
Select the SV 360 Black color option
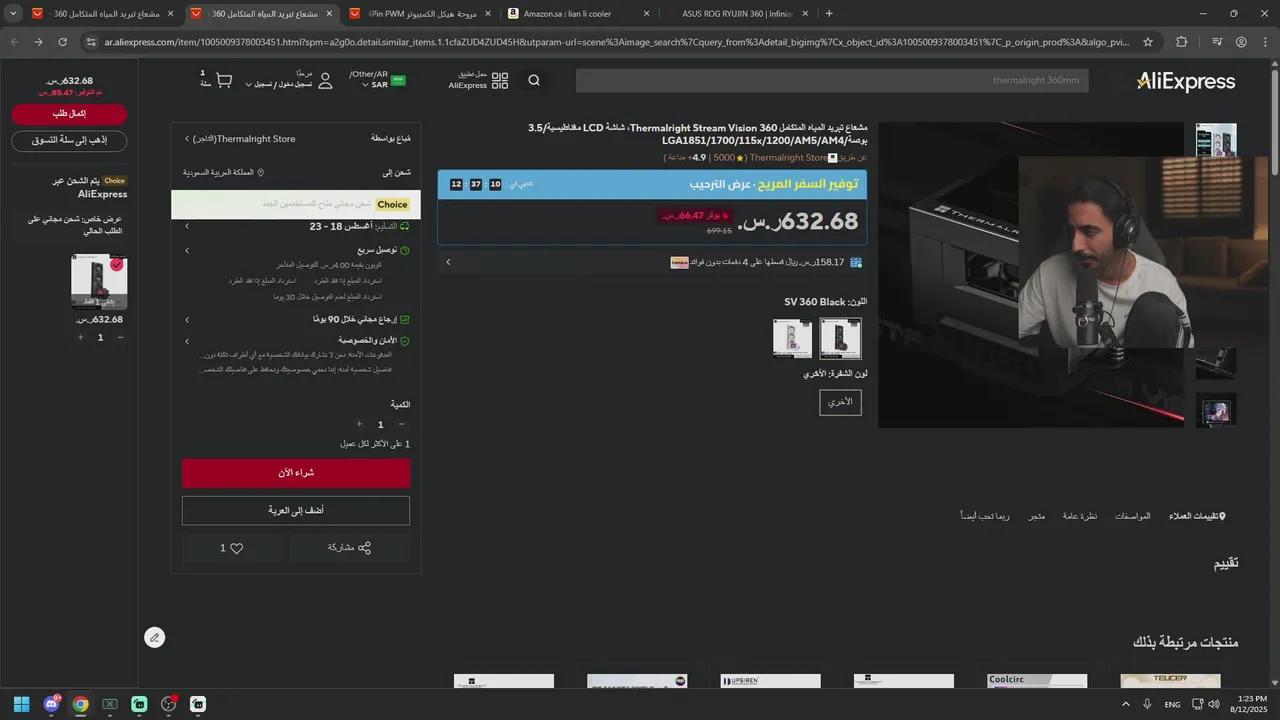[x=840, y=338]
